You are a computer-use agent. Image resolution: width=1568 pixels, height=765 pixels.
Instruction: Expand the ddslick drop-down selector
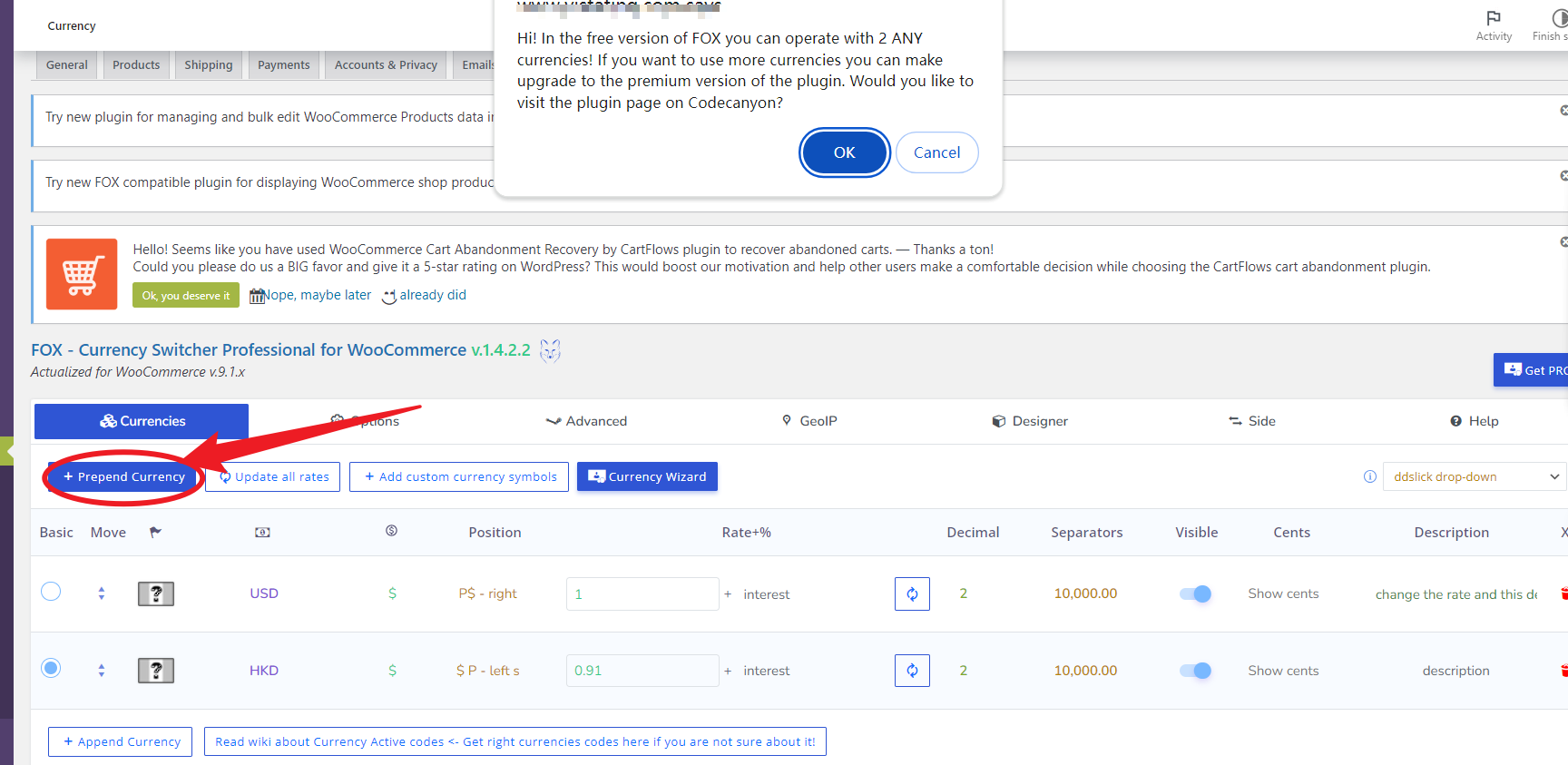[x=1474, y=477]
